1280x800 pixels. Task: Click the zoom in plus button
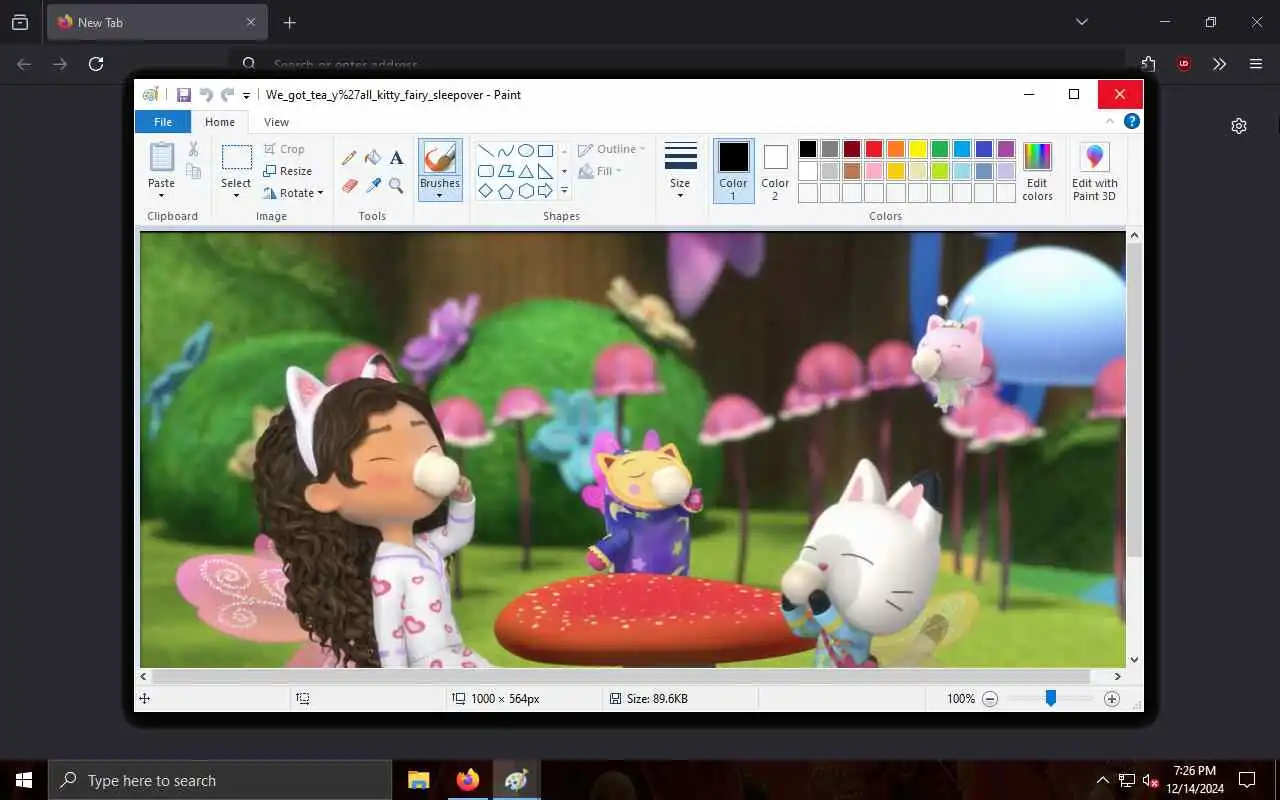[1112, 699]
